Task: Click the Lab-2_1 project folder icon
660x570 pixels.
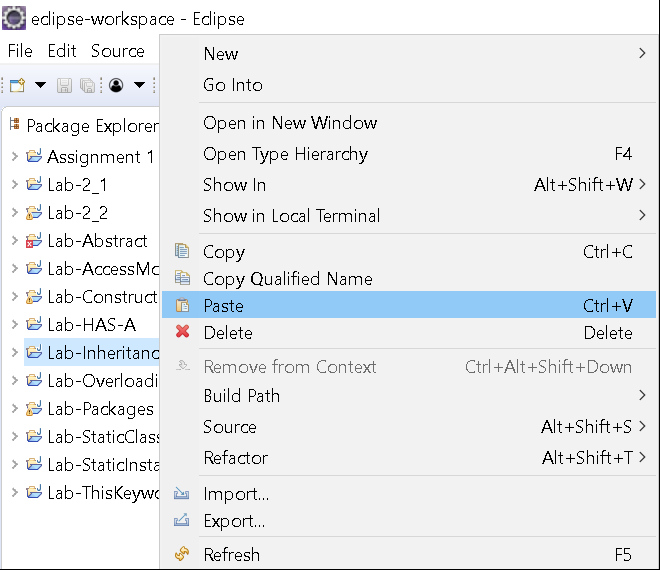Action: (34, 184)
